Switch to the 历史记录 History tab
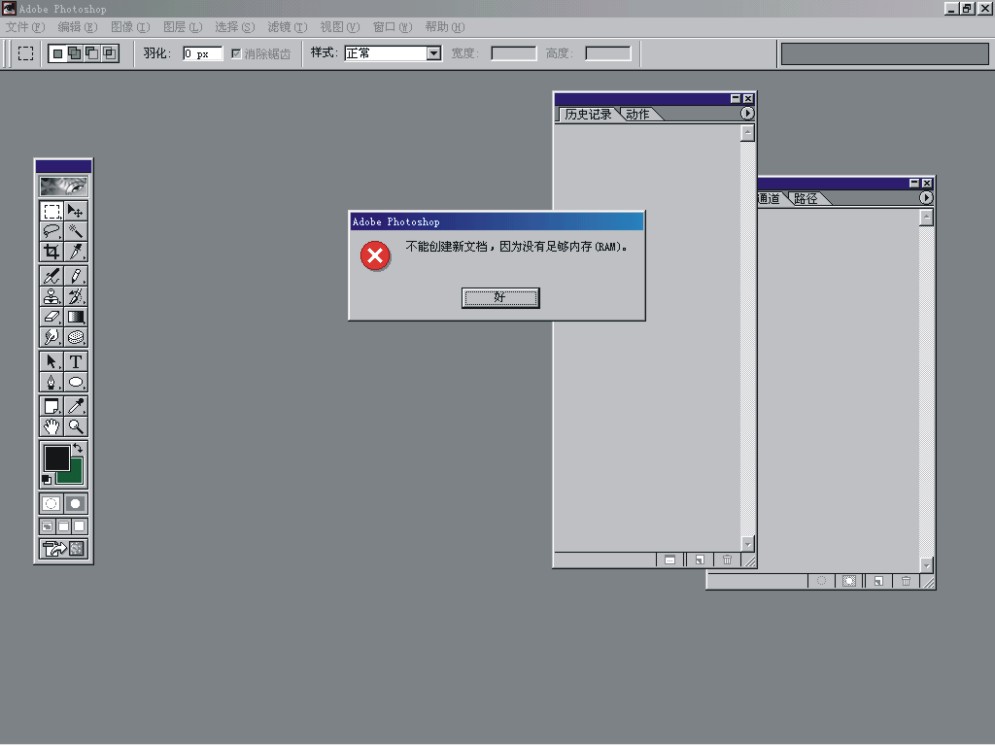The height and width of the screenshot is (746, 995). pos(588,114)
